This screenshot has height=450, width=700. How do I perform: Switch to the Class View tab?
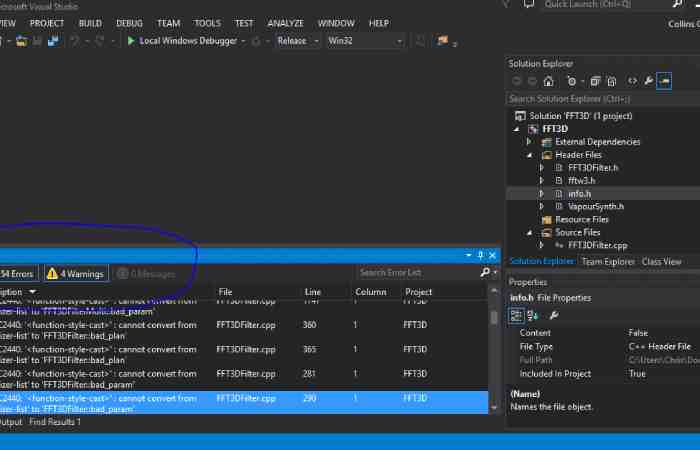(662, 262)
